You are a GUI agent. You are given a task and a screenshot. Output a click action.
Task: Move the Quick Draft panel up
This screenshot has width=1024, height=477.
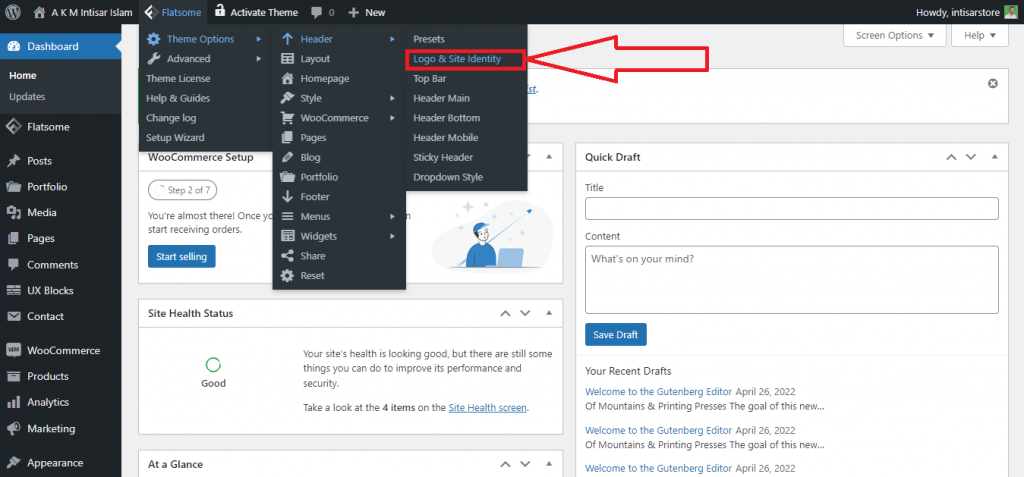pyautogui.click(x=952, y=157)
